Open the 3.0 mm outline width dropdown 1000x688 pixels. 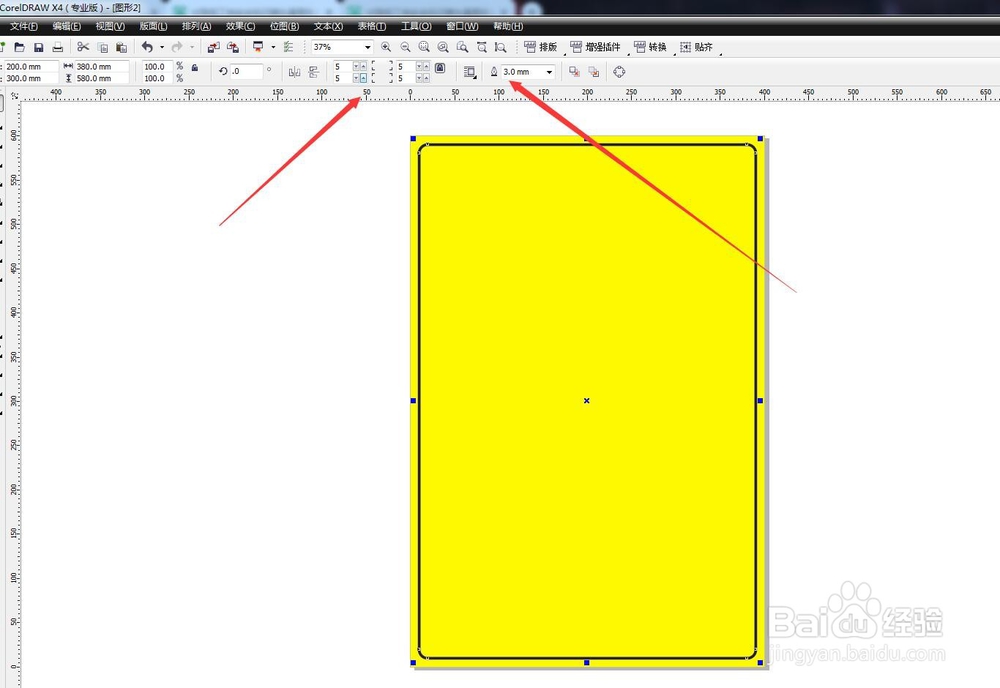click(549, 72)
